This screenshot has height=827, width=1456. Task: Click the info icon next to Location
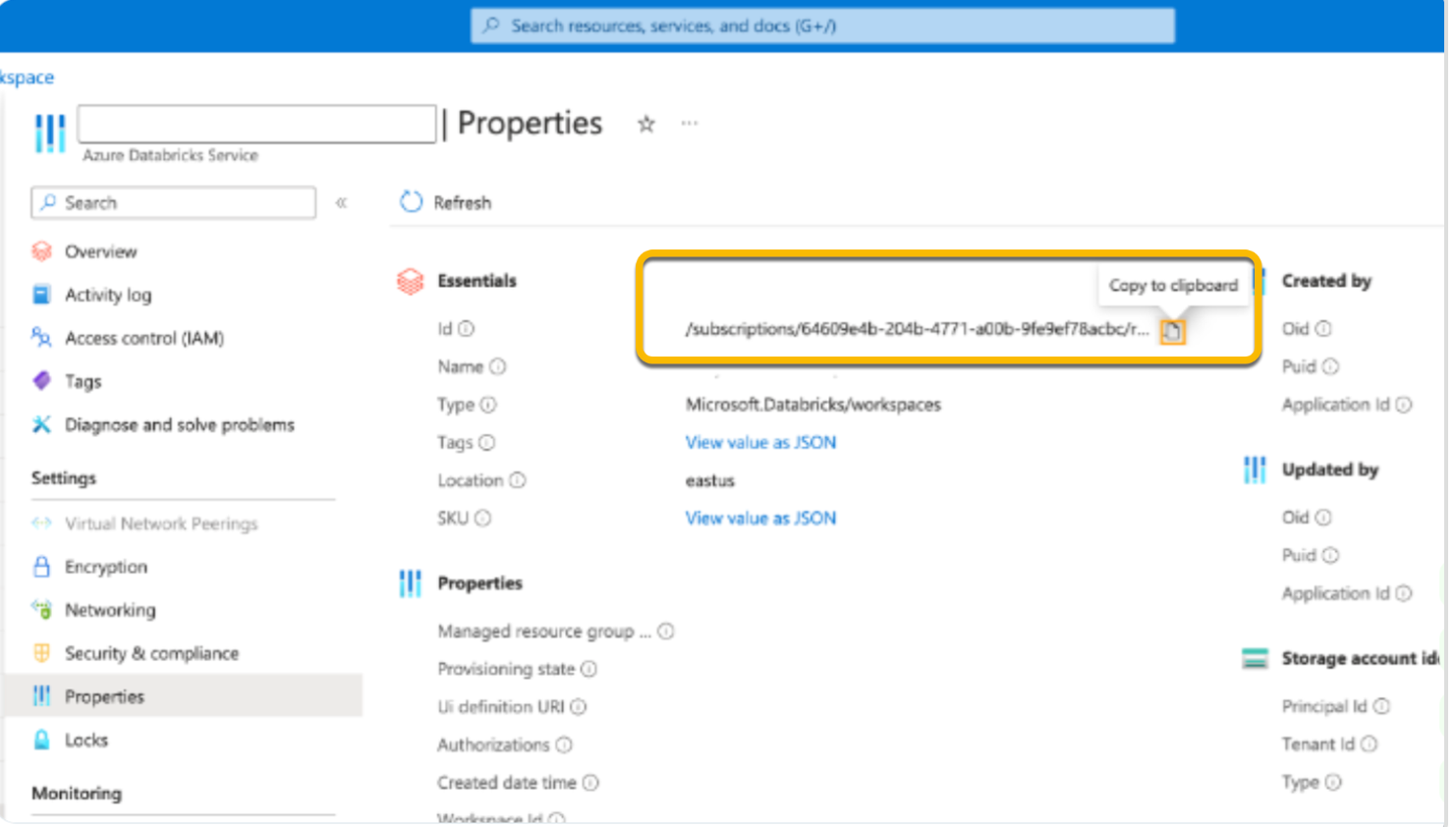point(518,480)
